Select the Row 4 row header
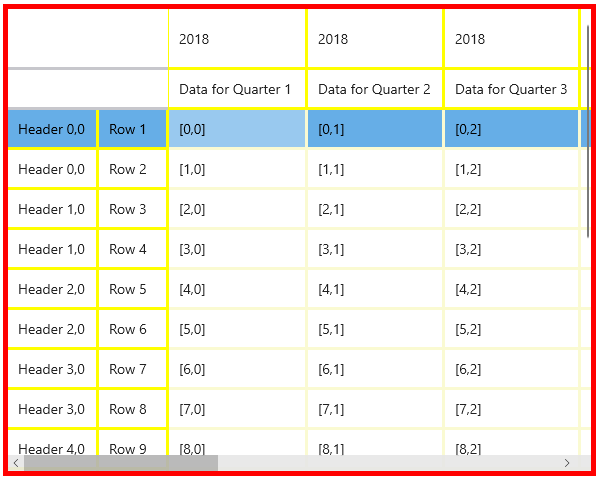Screen dimensions: 600x481 131,249
